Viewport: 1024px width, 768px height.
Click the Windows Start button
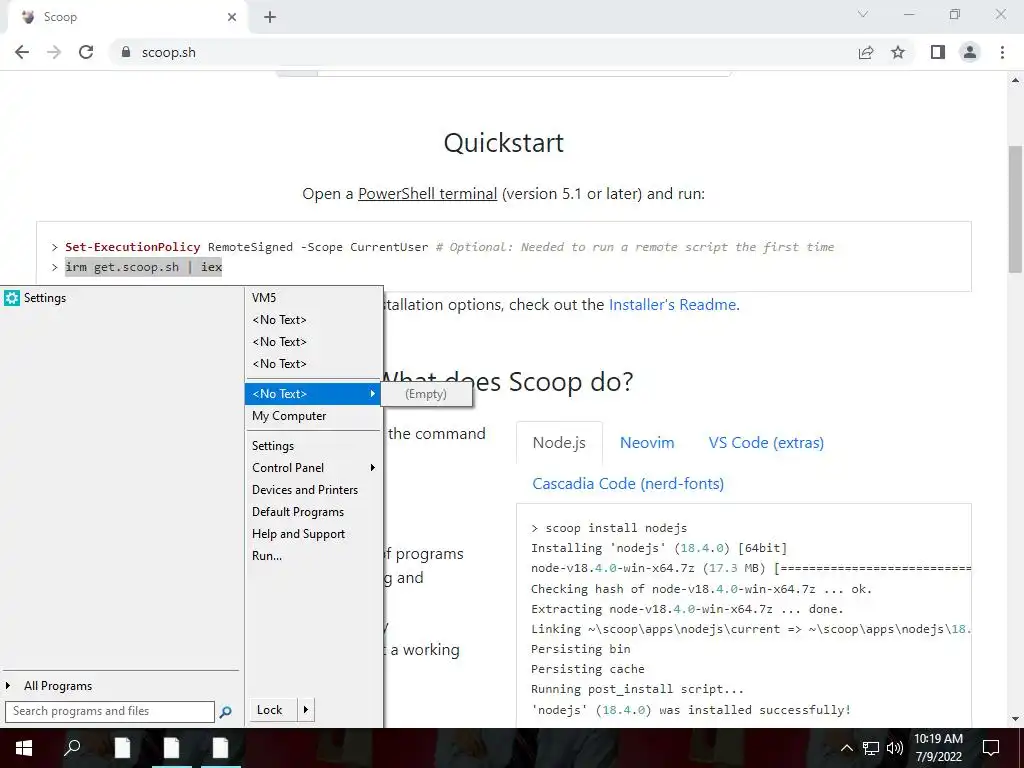[x=24, y=748]
